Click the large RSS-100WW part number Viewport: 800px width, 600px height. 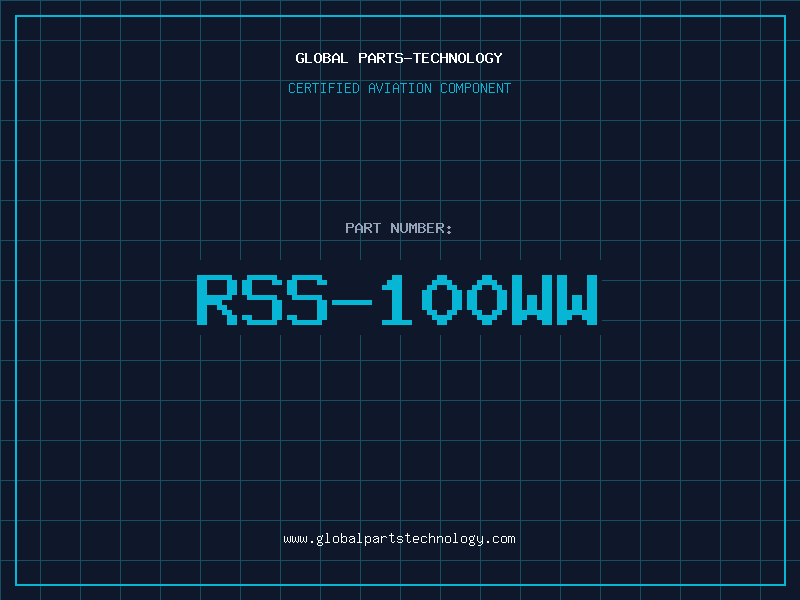[x=399, y=300]
